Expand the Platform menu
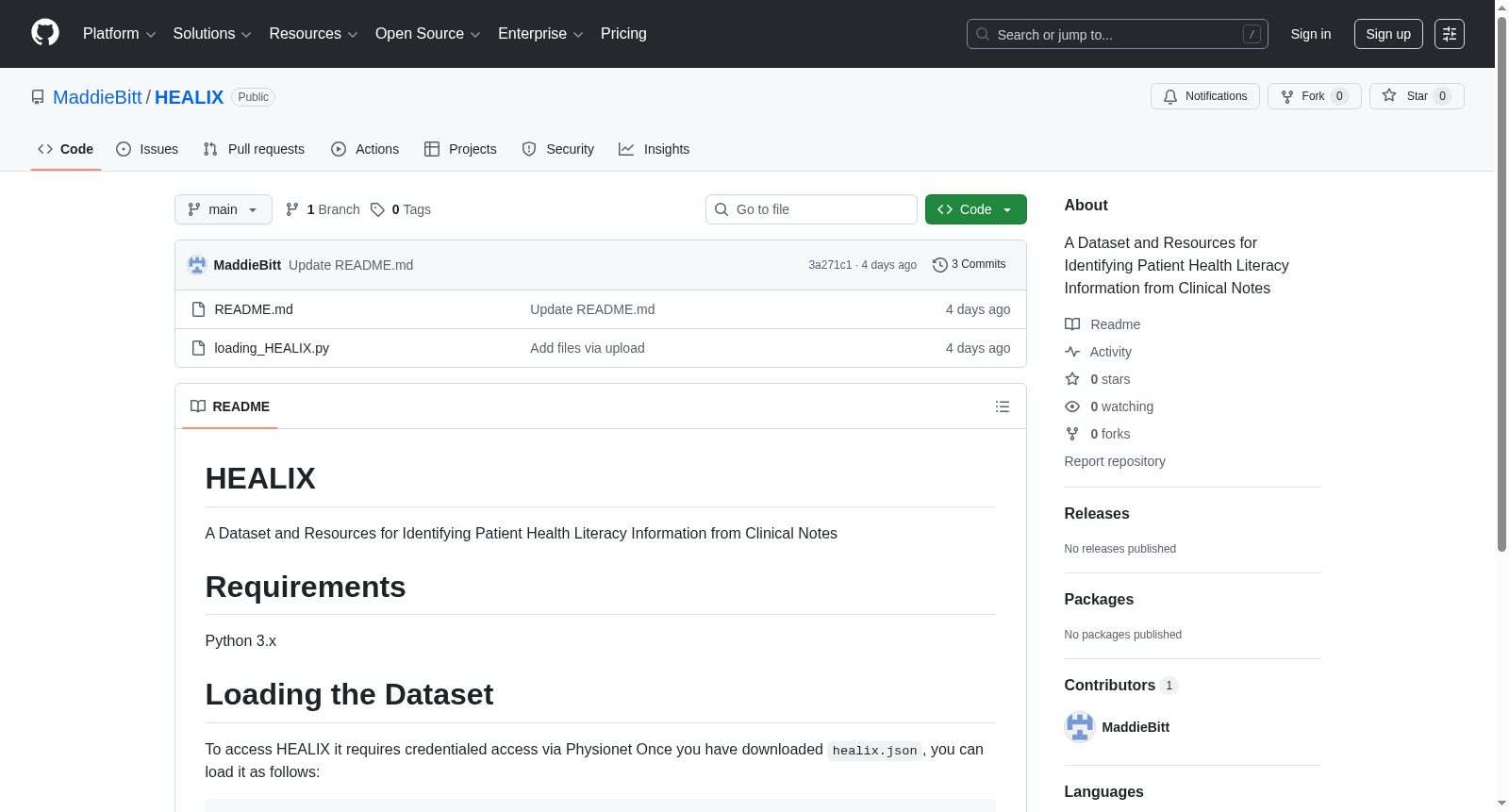This screenshot has width=1509, height=812. (119, 34)
